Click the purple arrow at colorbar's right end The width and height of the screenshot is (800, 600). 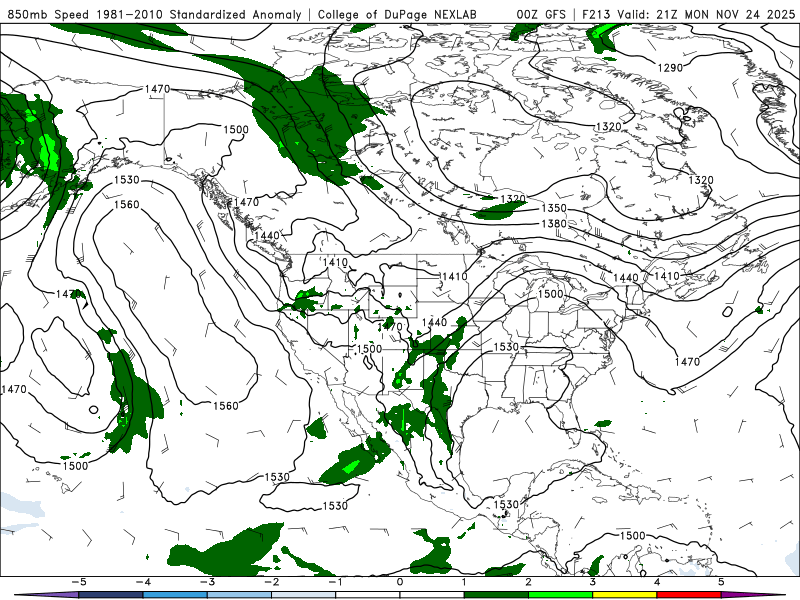[x=754, y=595]
